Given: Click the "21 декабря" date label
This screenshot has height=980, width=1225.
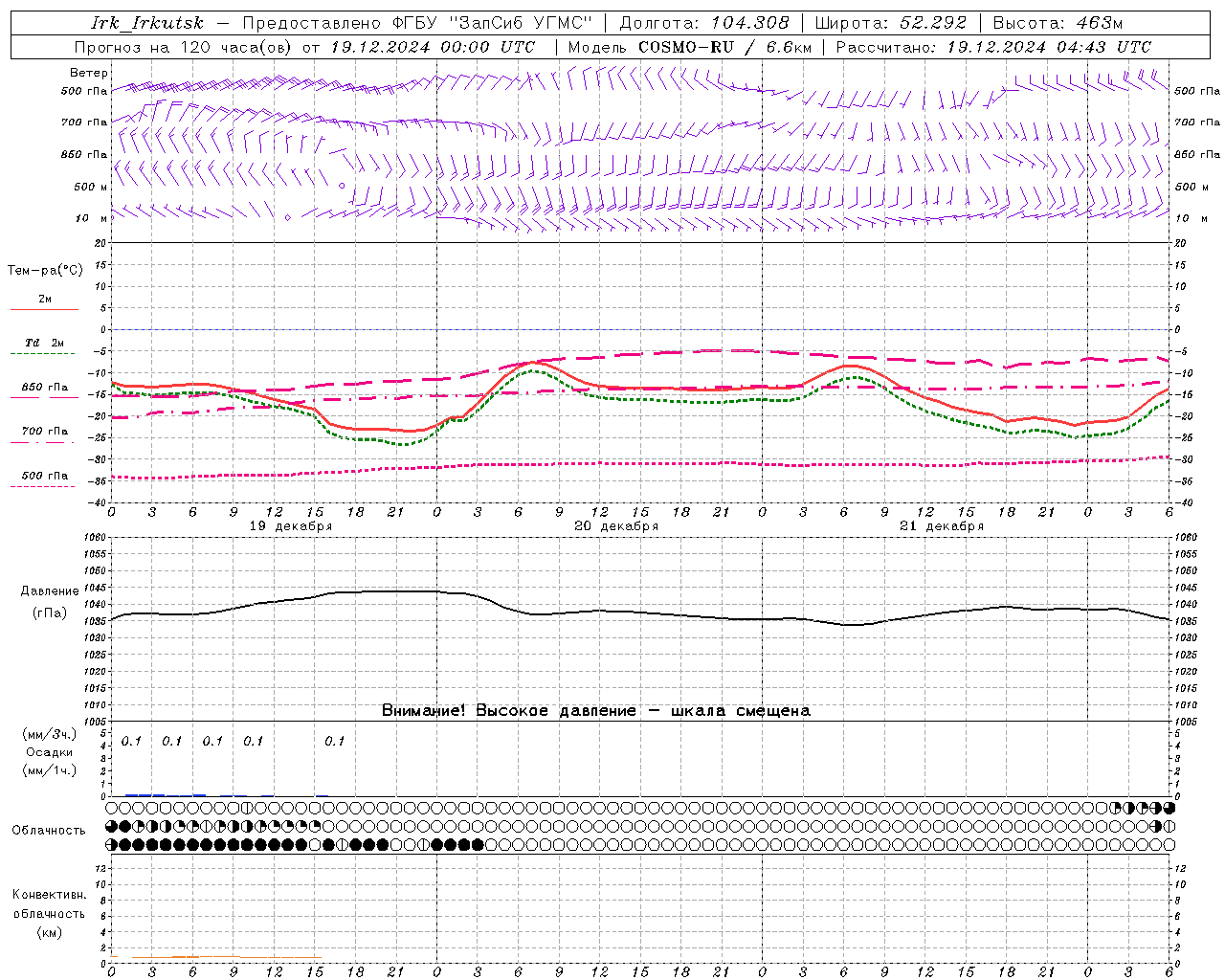Looking at the screenshot, I should tap(942, 526).
